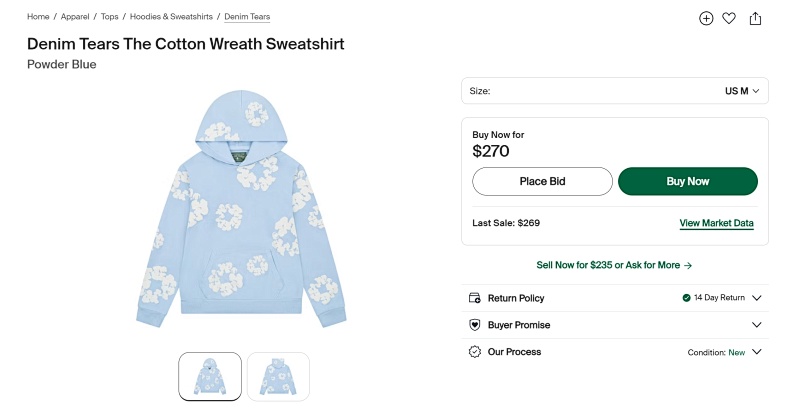Click the green Buy Now button

click(x=688, y=182)
